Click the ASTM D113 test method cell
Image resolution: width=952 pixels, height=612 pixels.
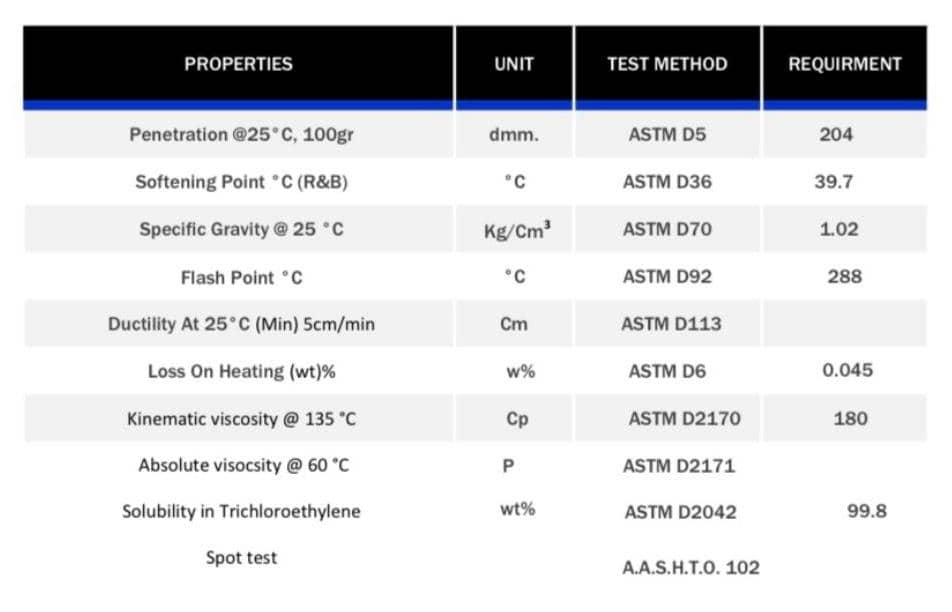click(x=671, y=324)
